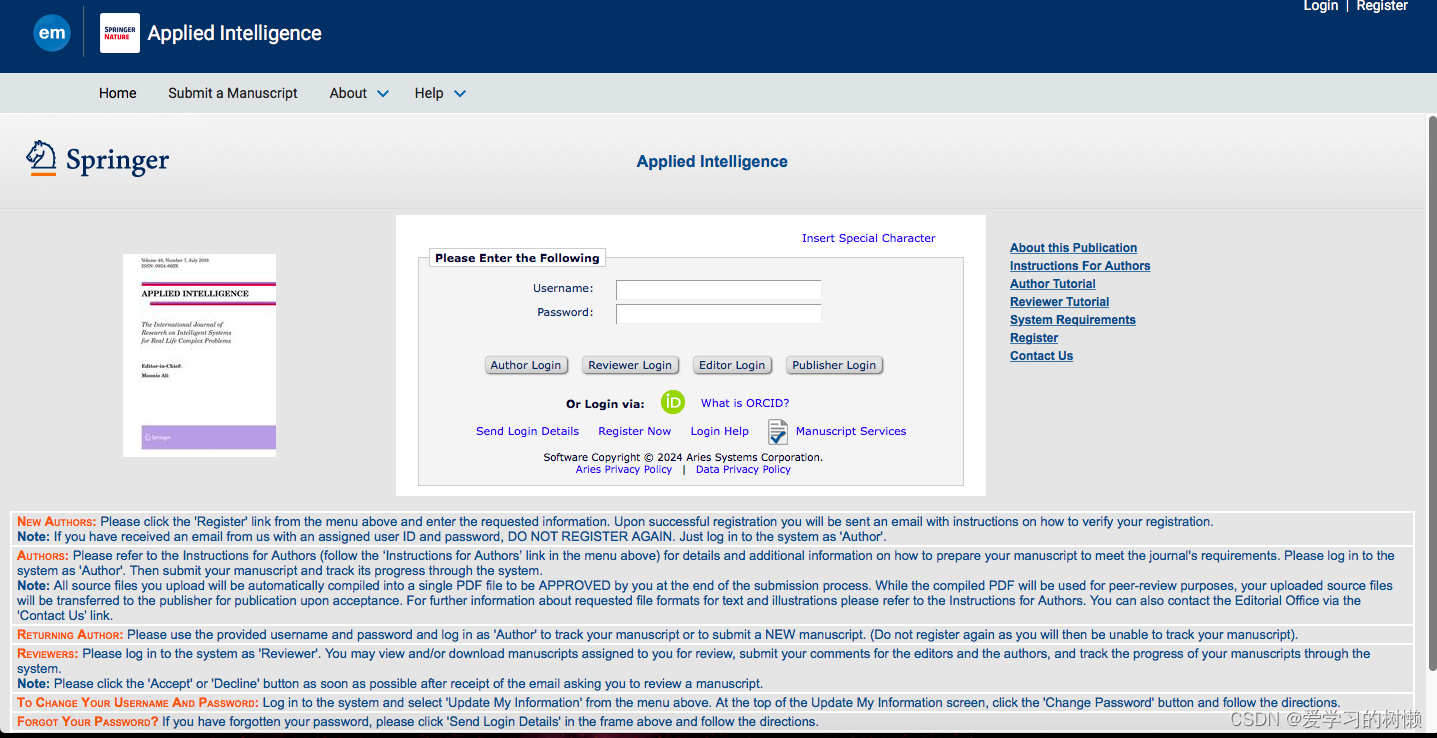The height and width of the screenshot is (738, 1437).
Task: Open the About this Publication link
Action: pyautogui.click(x=1073, y=248)
